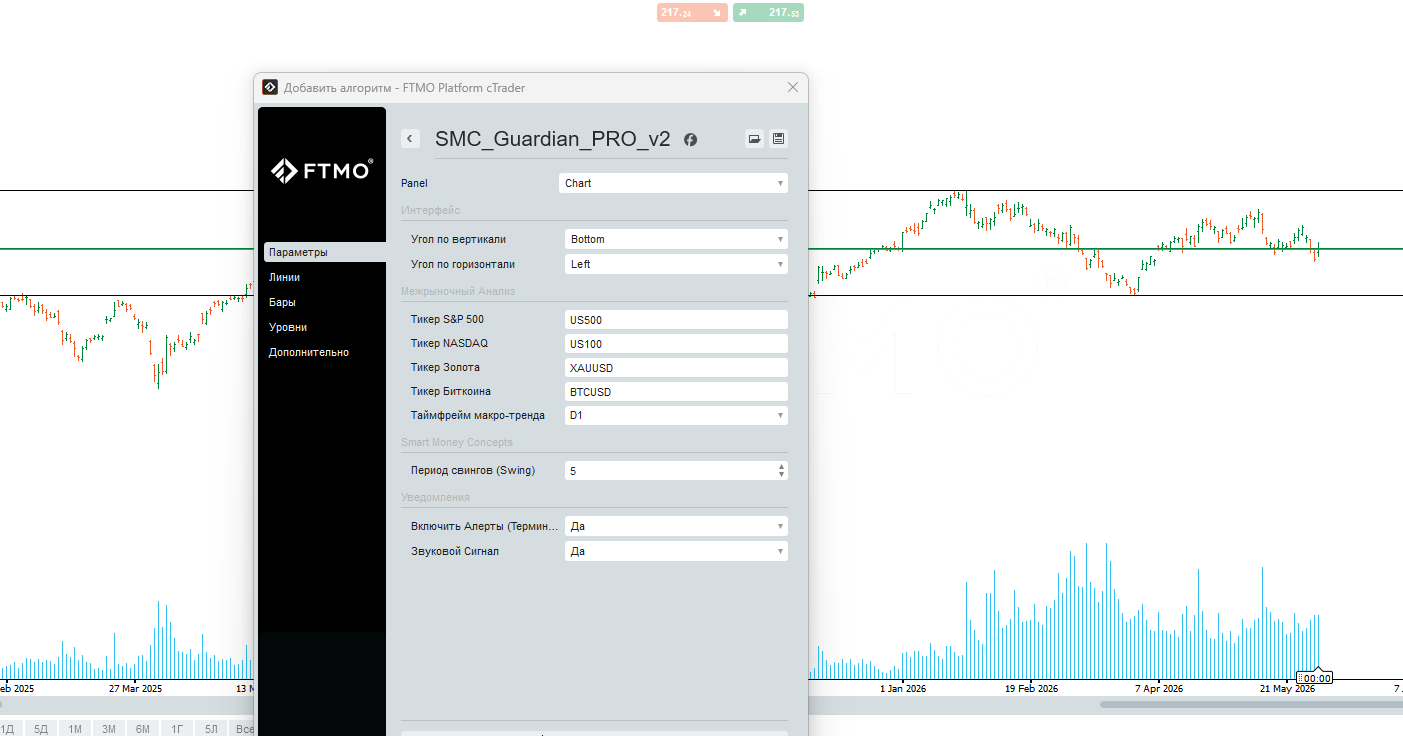The width and height of the screenshot is (1403, 736).
Task: Increase Период свингов with the up arrow
Action: click(781, 467)
